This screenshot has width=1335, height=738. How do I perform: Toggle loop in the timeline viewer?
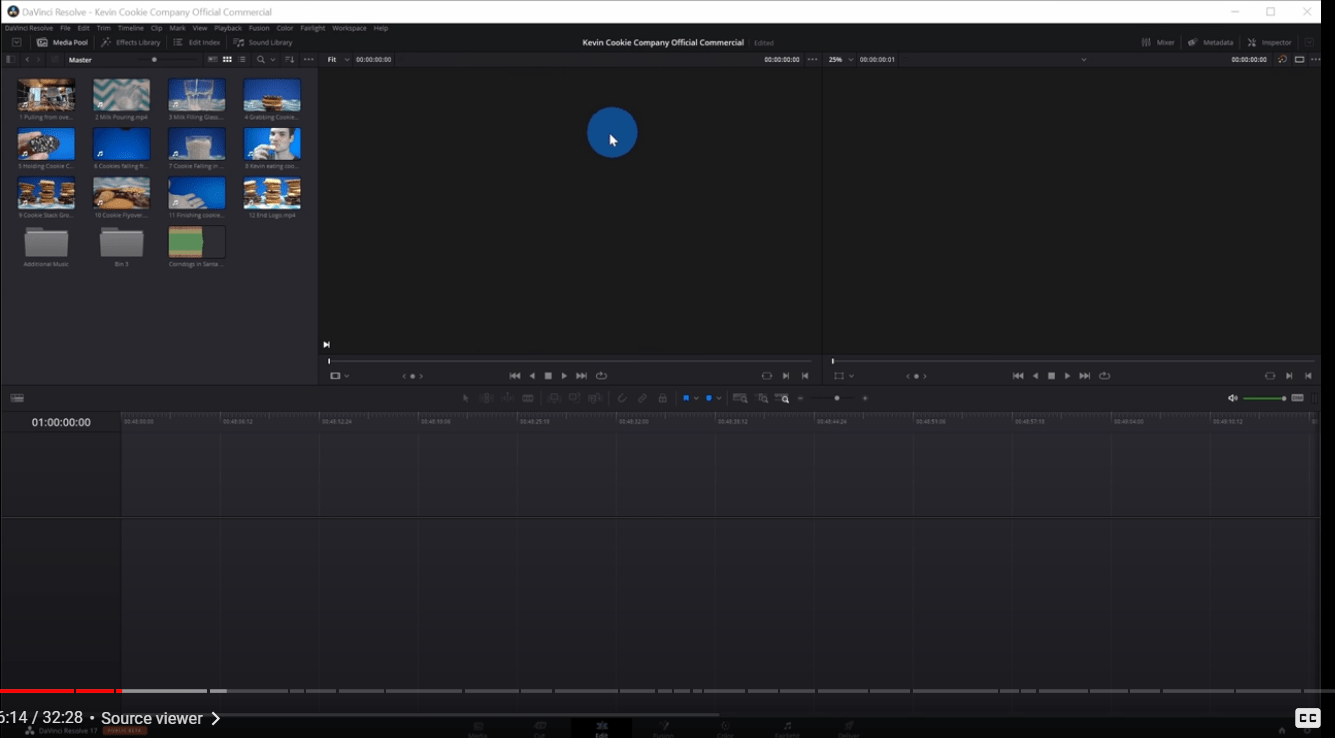[1104, 376]
